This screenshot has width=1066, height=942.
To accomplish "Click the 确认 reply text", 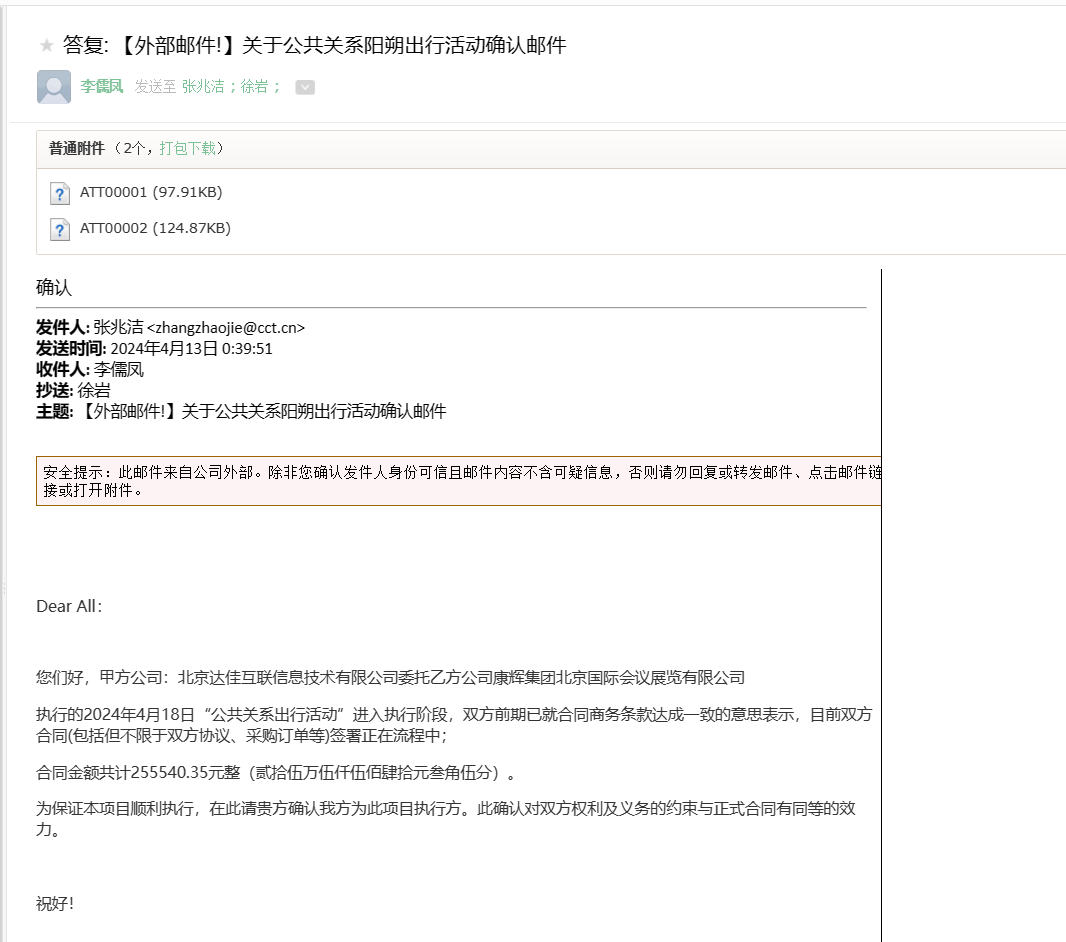I will tap(54, 288).
